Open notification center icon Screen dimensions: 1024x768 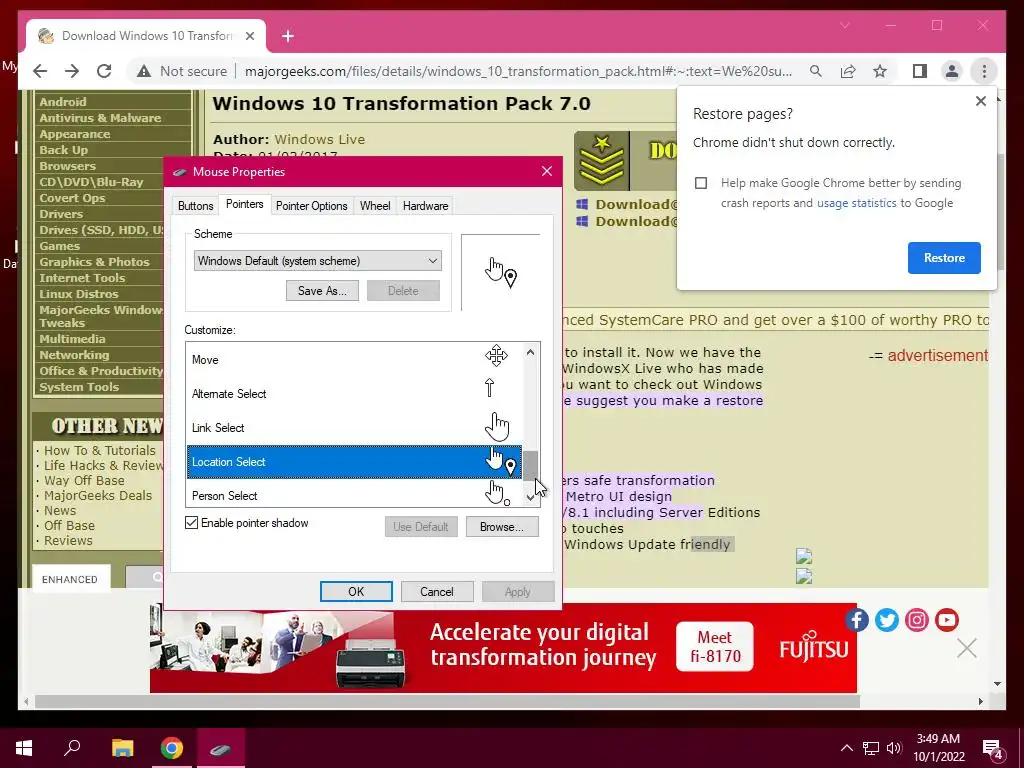993,749
